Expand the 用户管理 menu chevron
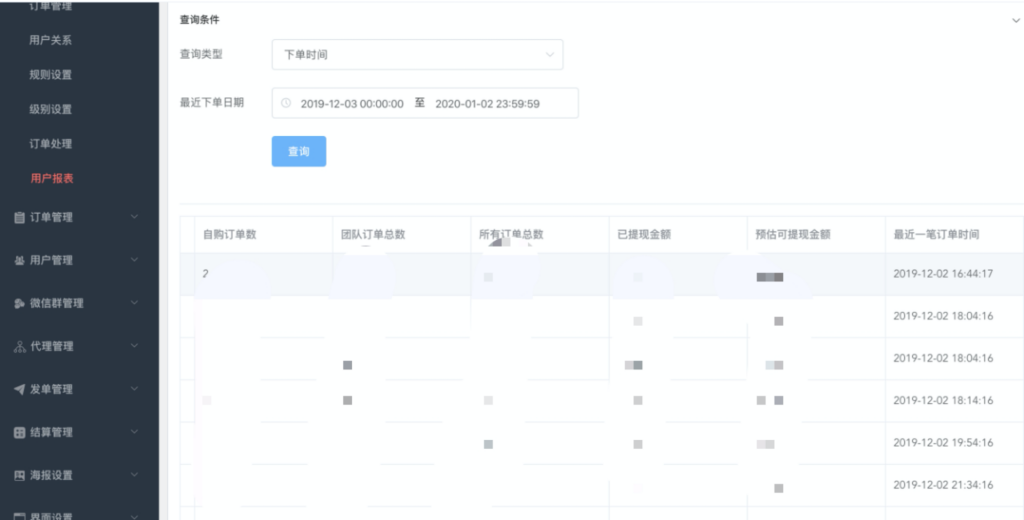The image size is (1024, 520). point(135,260)
